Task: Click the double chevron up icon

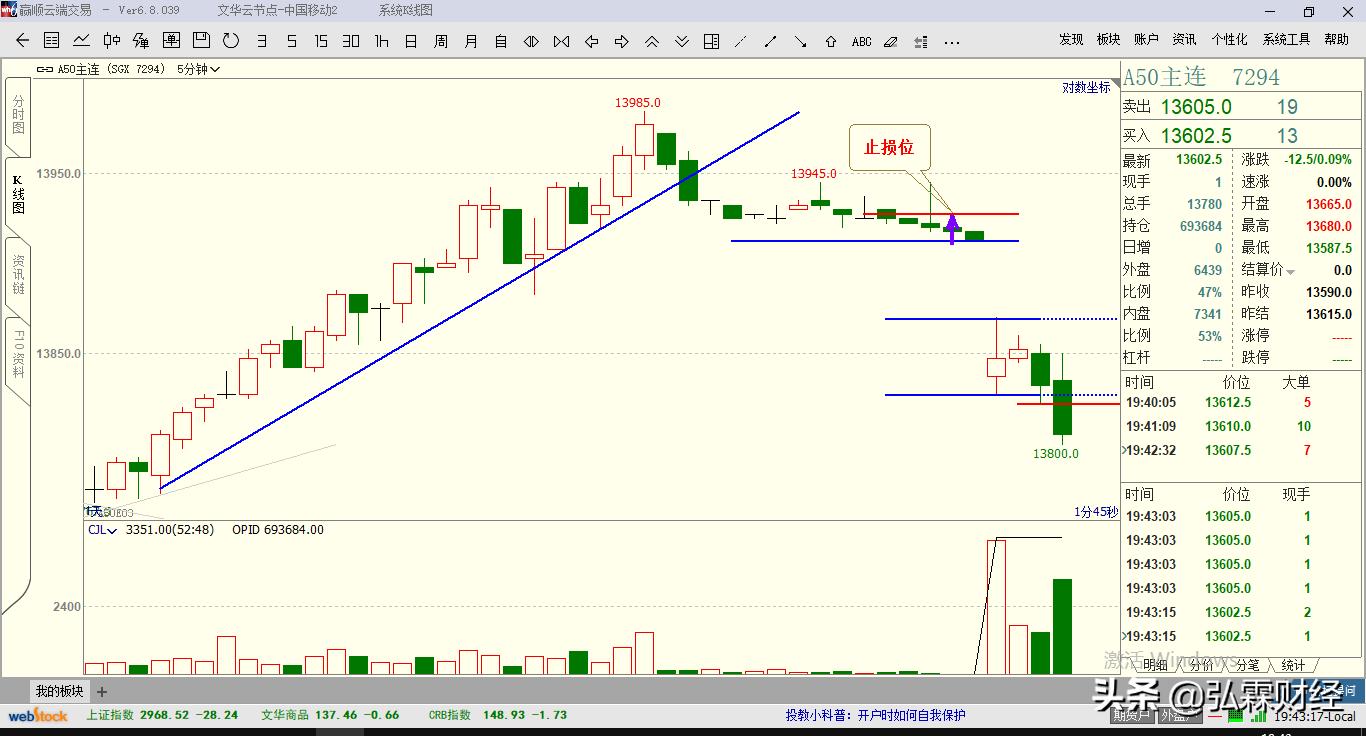Action: pyautogui.click(x=651, y=41)
